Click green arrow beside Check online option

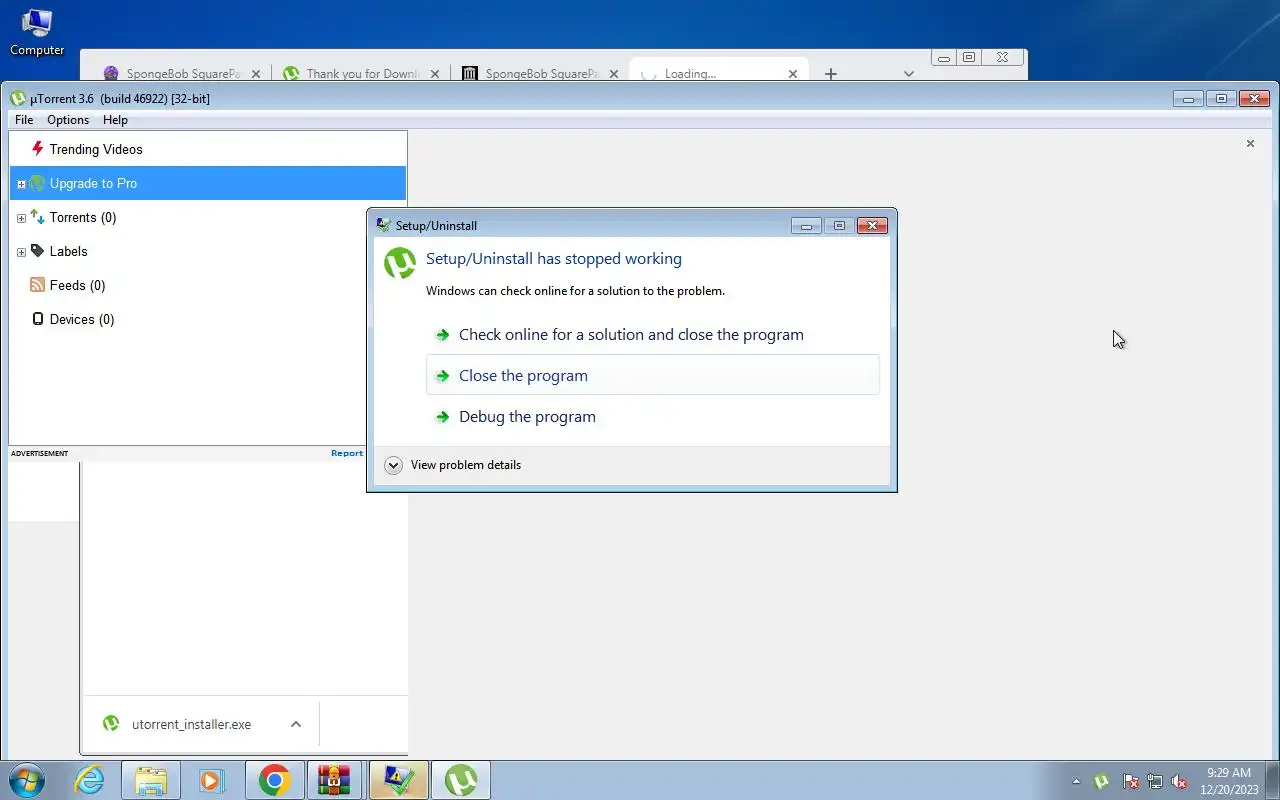pos(442,335)
